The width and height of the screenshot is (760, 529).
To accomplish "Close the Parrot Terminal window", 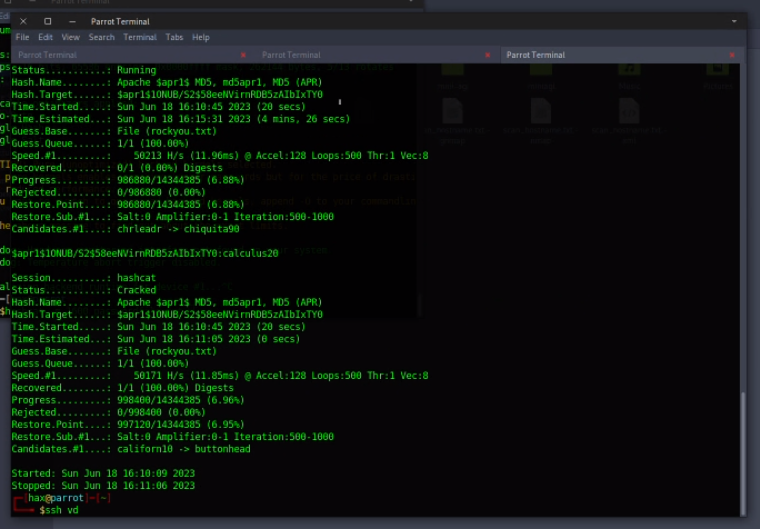I will (x=22, y=20).
